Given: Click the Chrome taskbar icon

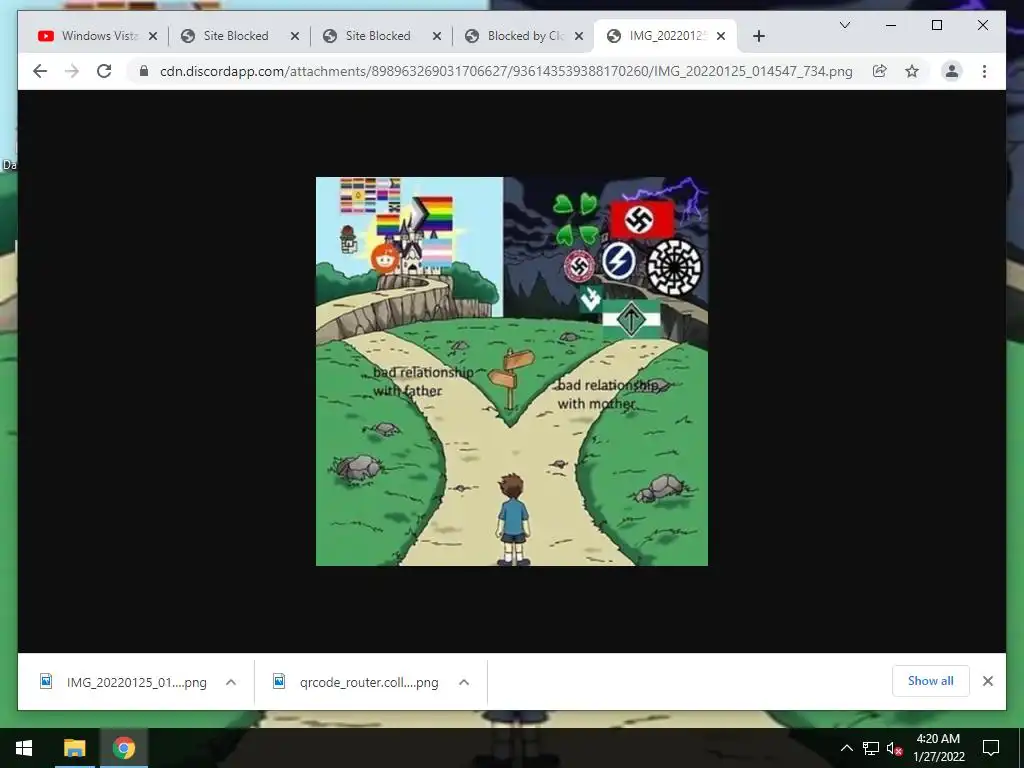Looking at the screenshot, I should tap(123, 748).
